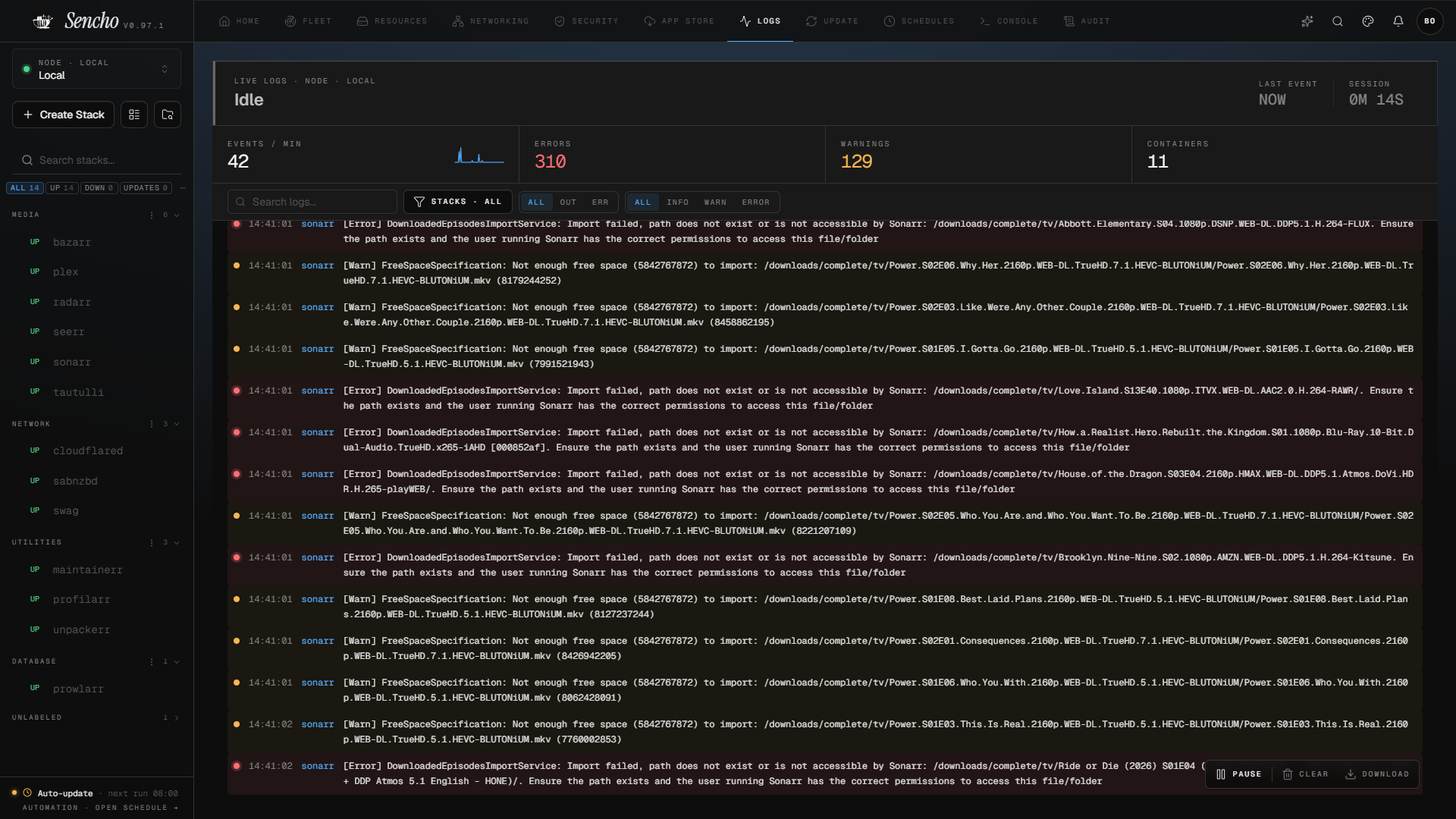Open the NETWORK group options menu
The height and width of the screenshot is (819, 1456).
coord(152,424)
